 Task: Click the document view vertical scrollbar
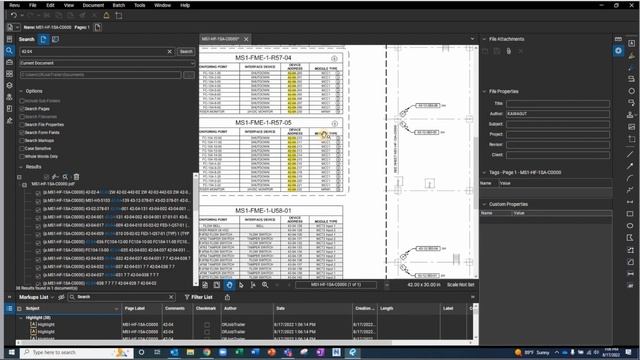476,162
